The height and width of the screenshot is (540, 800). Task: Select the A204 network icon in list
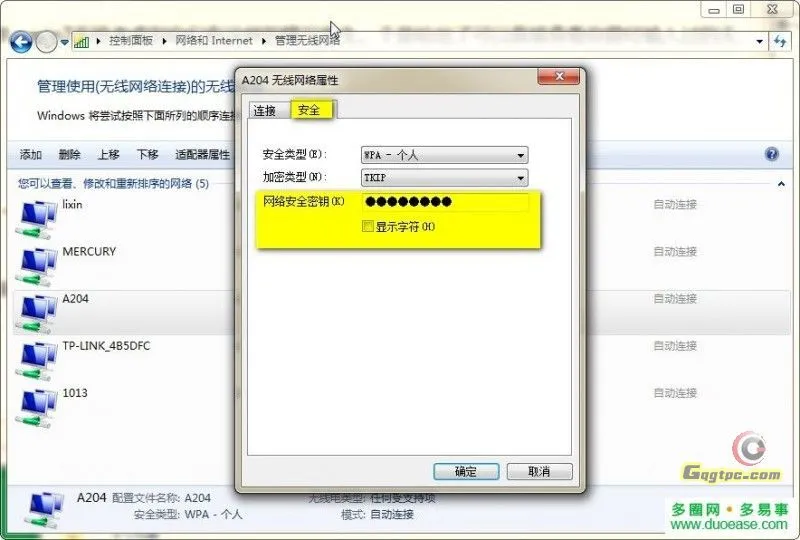point(36,313)
